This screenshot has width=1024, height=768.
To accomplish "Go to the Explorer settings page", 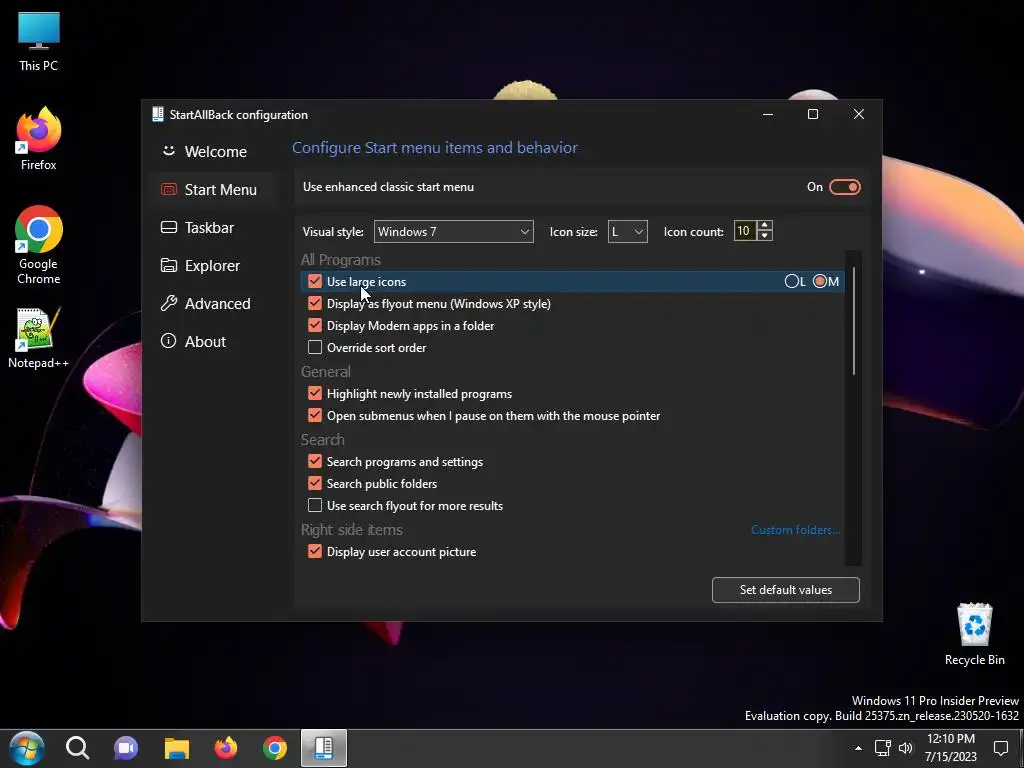I will (214, 265).
